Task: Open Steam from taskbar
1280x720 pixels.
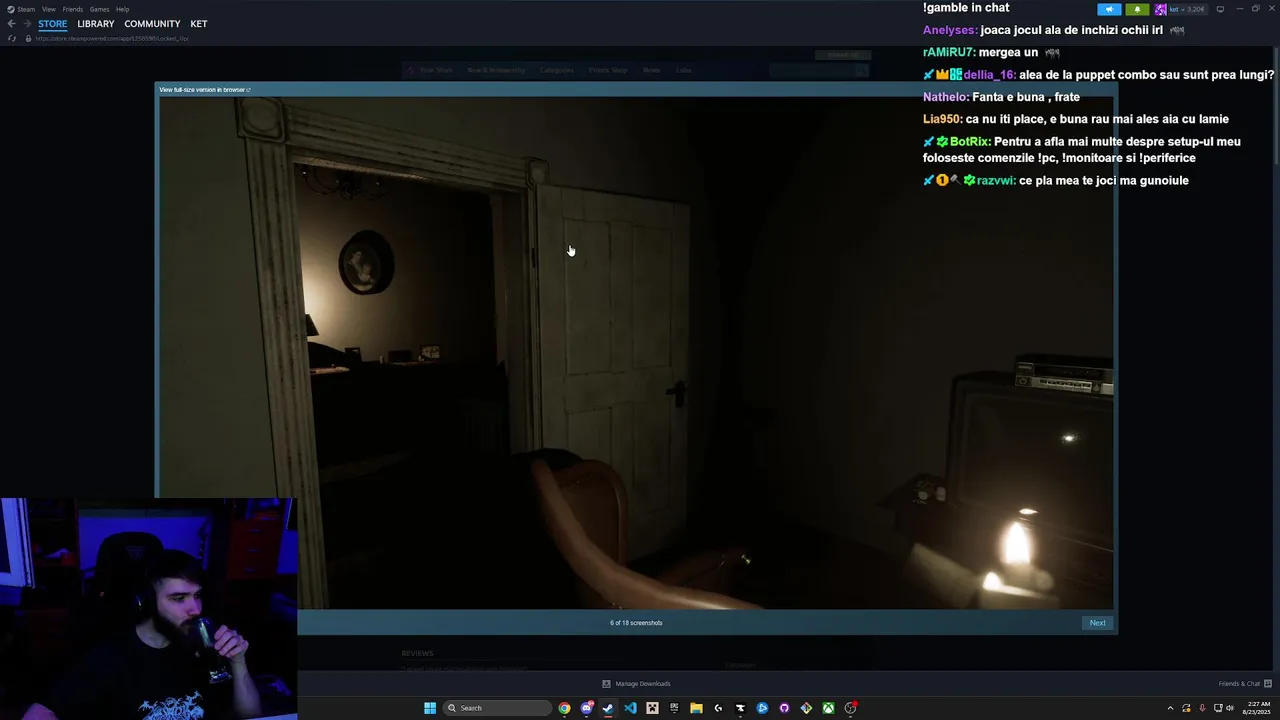Action: [x=608, y=708]
